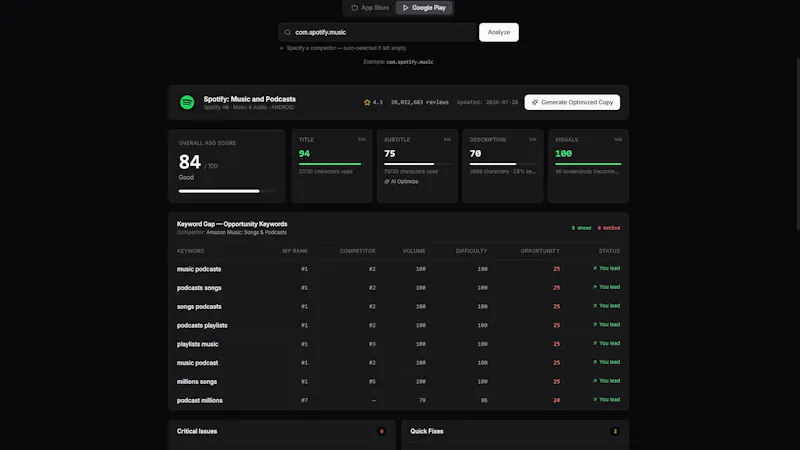
Task: Click status arrow icon in 'podcasts playlists' row
Action: tap(594, 324)
